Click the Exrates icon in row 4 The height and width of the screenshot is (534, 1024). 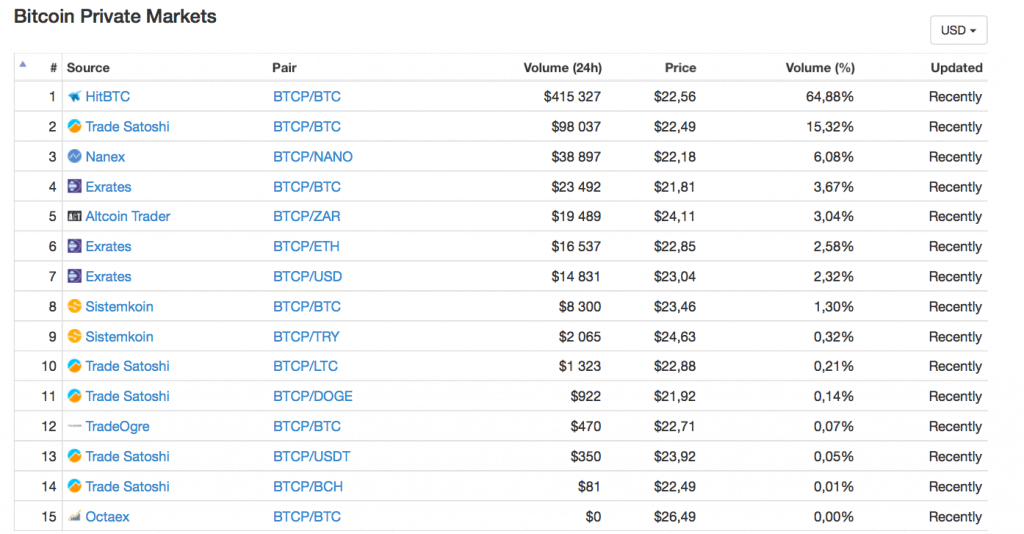click(x=74, y=187)
